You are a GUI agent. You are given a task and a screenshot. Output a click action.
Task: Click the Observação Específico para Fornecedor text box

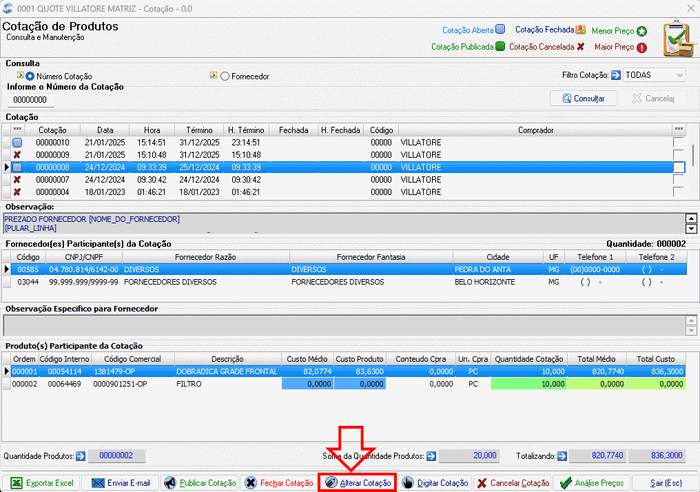click(x=344, y=326)
